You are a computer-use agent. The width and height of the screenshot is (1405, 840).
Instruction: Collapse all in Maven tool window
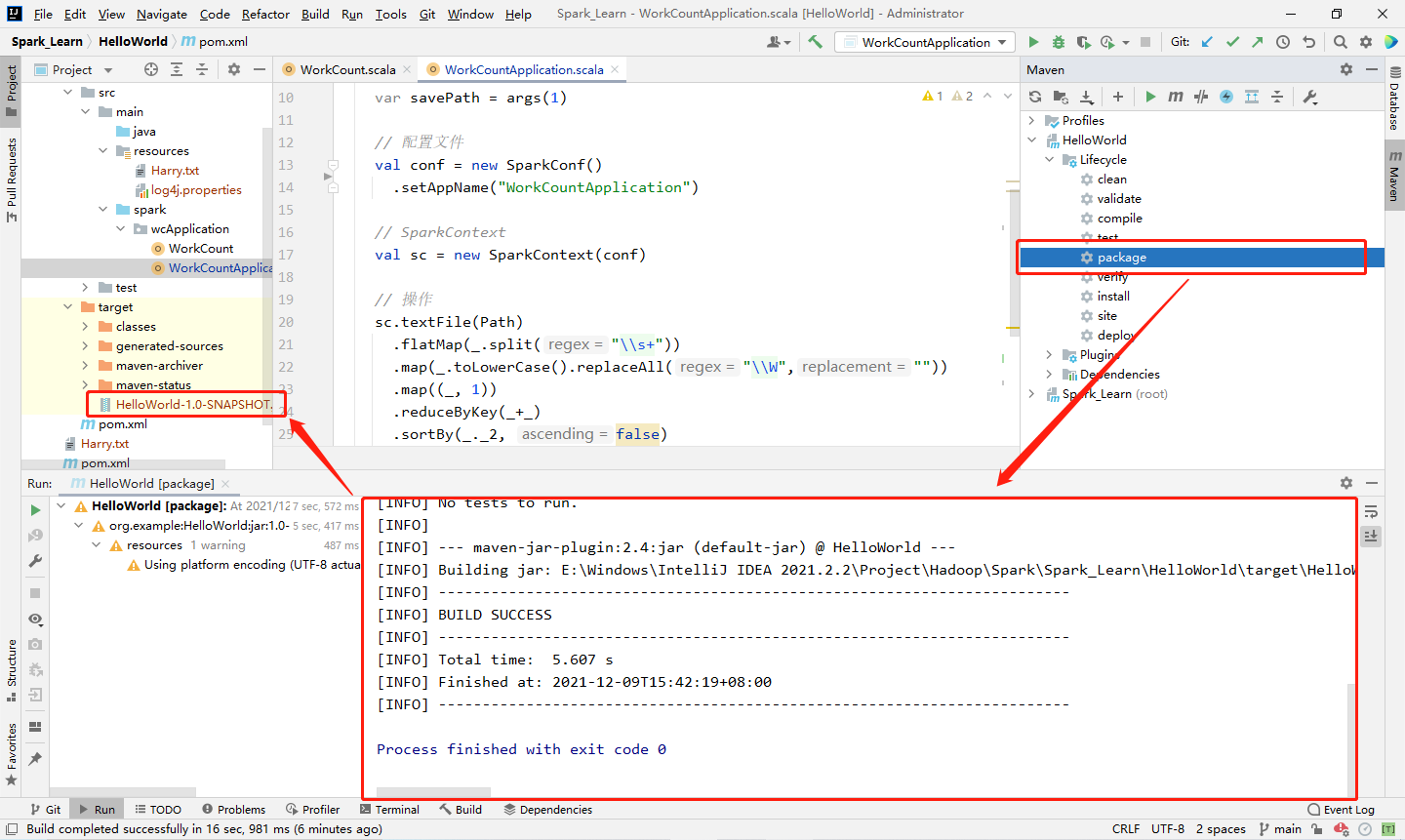click(1277, 97)
